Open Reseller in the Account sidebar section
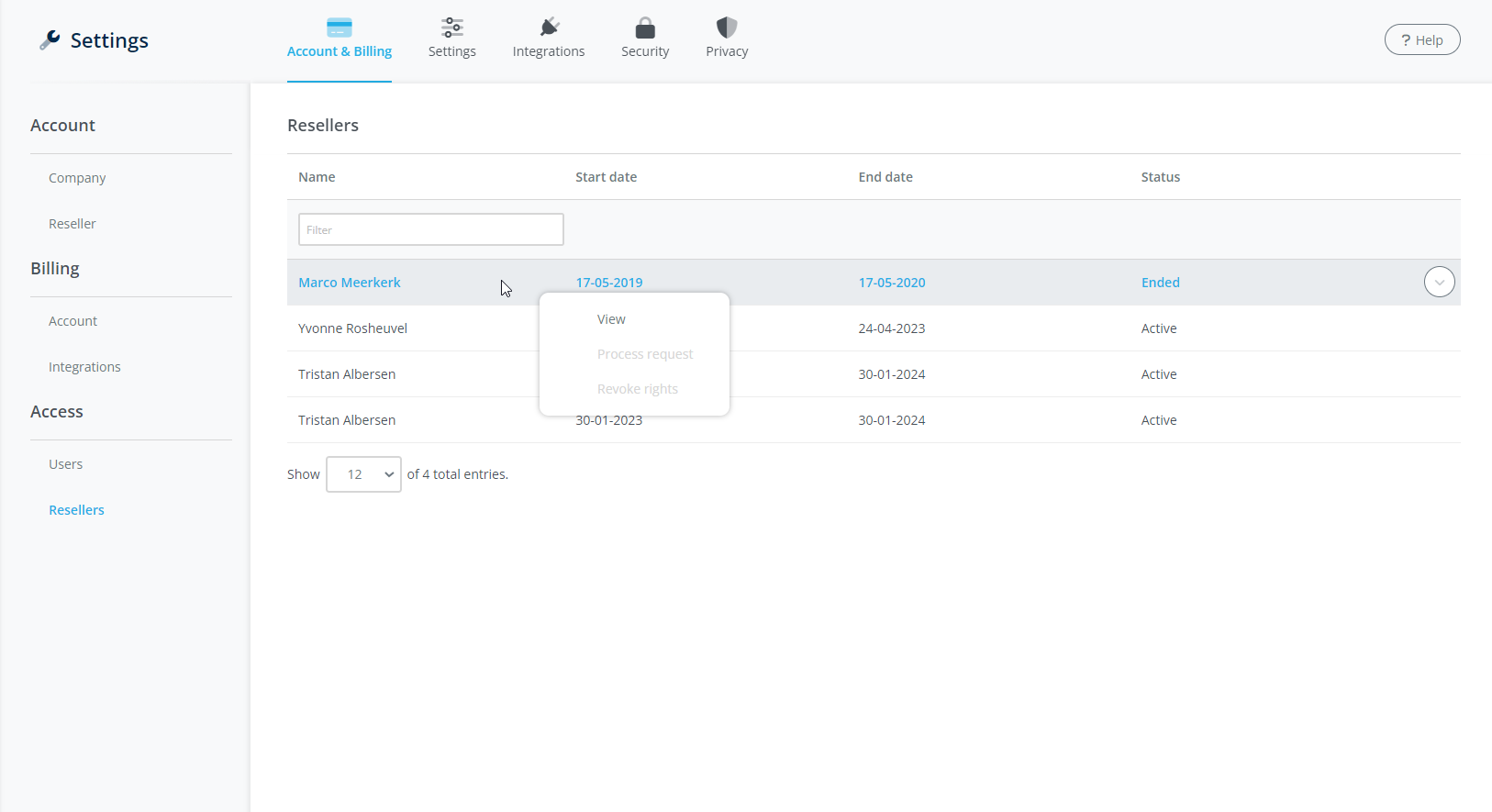 tap(72, 224)
